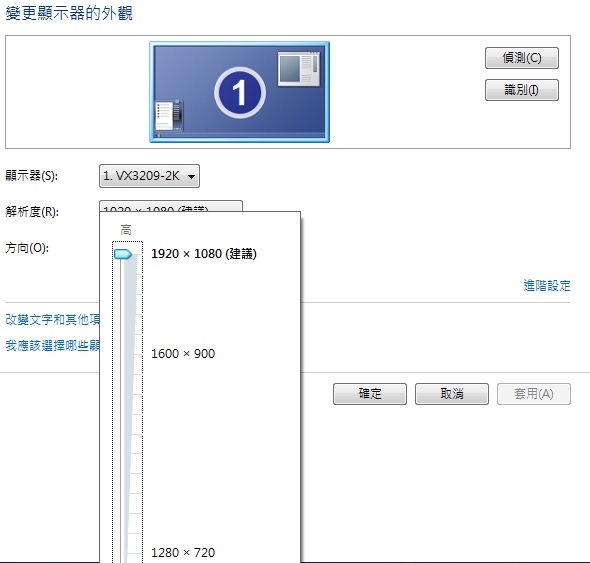Click the 變更顯示器的外觀 heading
Screen dimensions: 590x563
(x=69, y=14)
